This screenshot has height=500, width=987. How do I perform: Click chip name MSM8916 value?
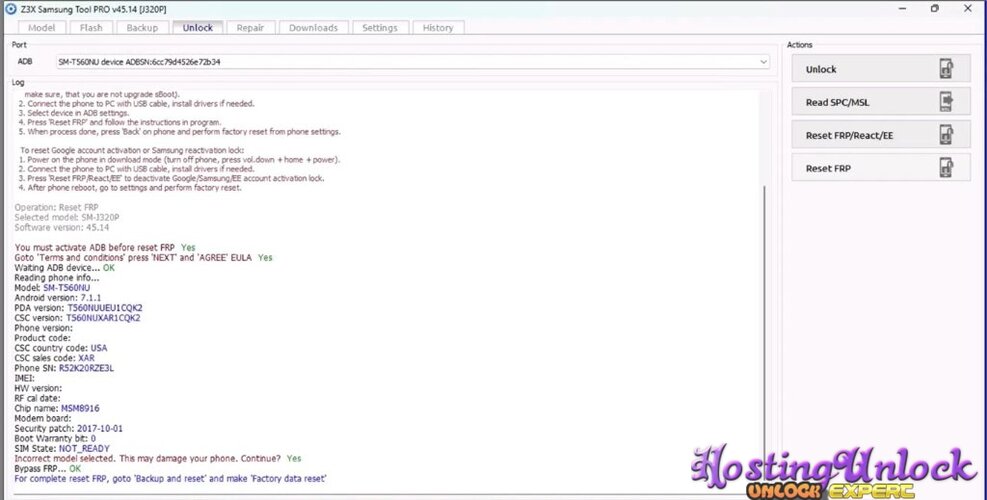[x=80, y=408]
